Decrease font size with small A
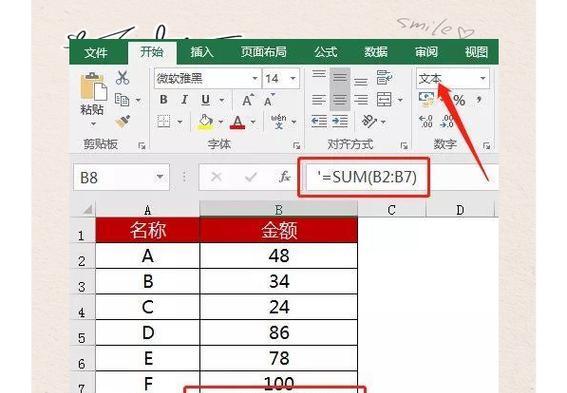The image size is (567, 393). coord(269,99)
